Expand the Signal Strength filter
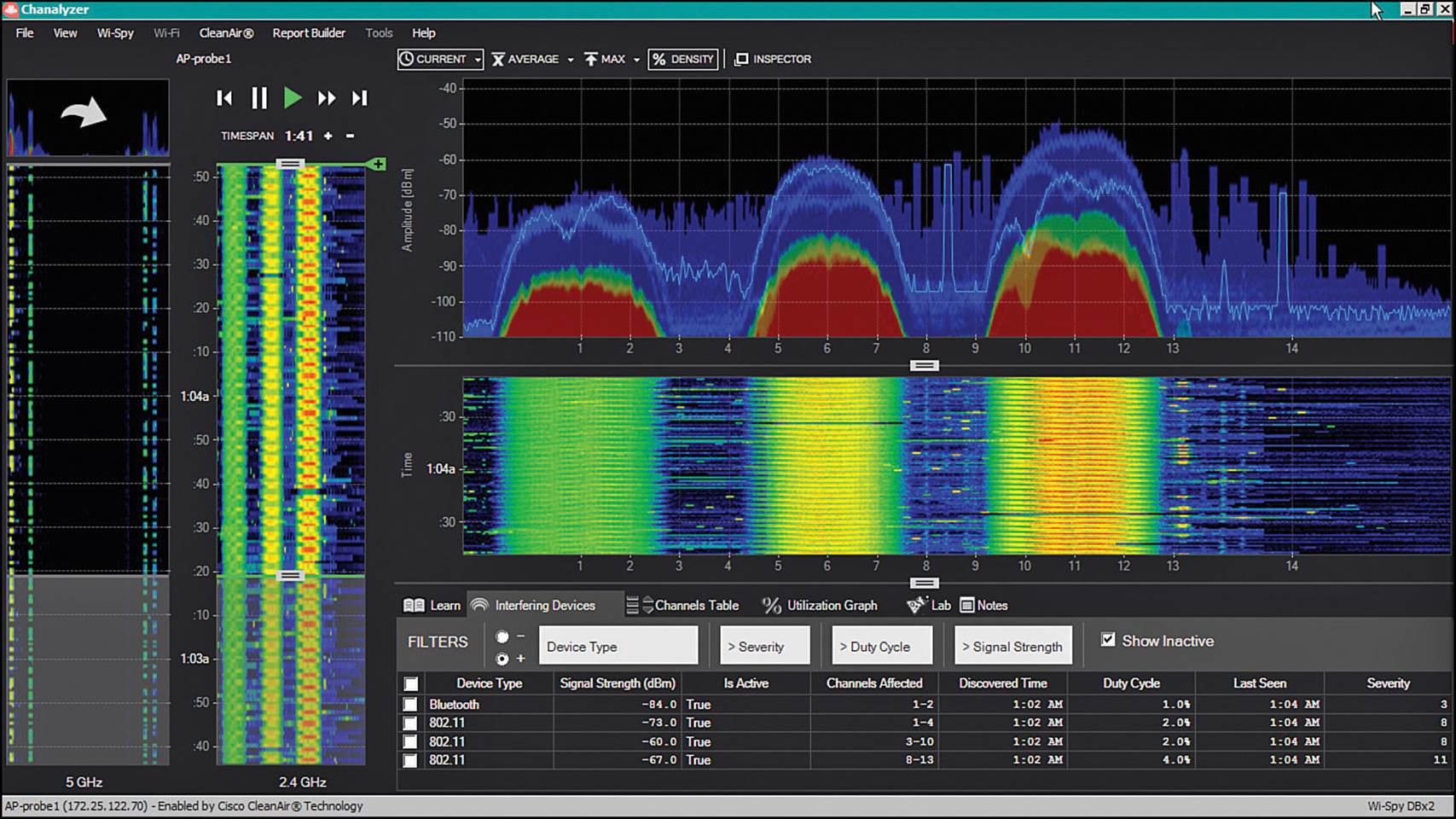This screenshot has width=1456, height=819. click(1012, 646)
